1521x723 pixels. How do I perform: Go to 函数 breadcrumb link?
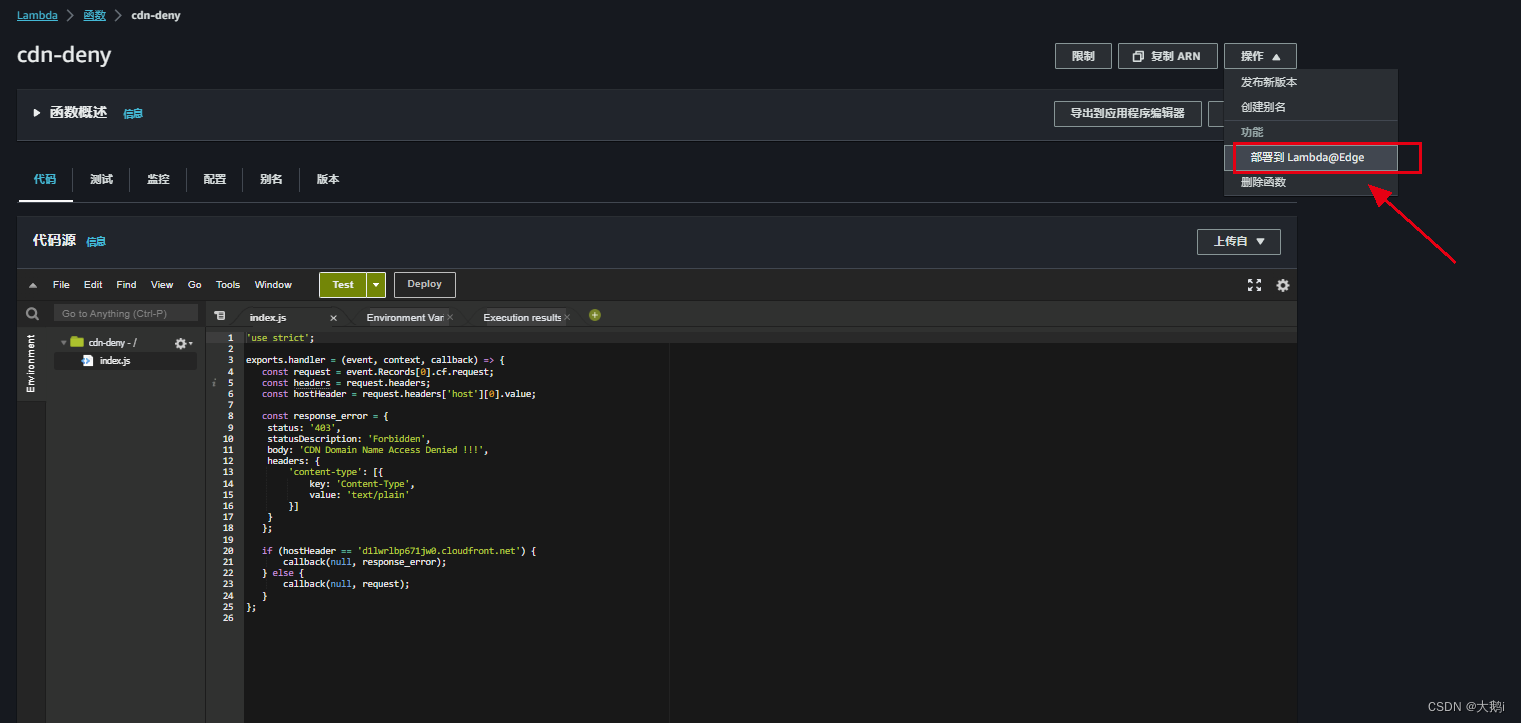click(x=94, y=15)
